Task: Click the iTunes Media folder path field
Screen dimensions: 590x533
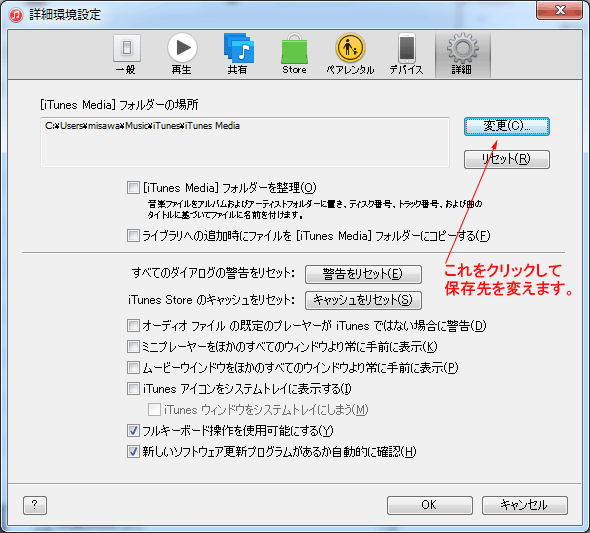Action: (x=245, y=141)
